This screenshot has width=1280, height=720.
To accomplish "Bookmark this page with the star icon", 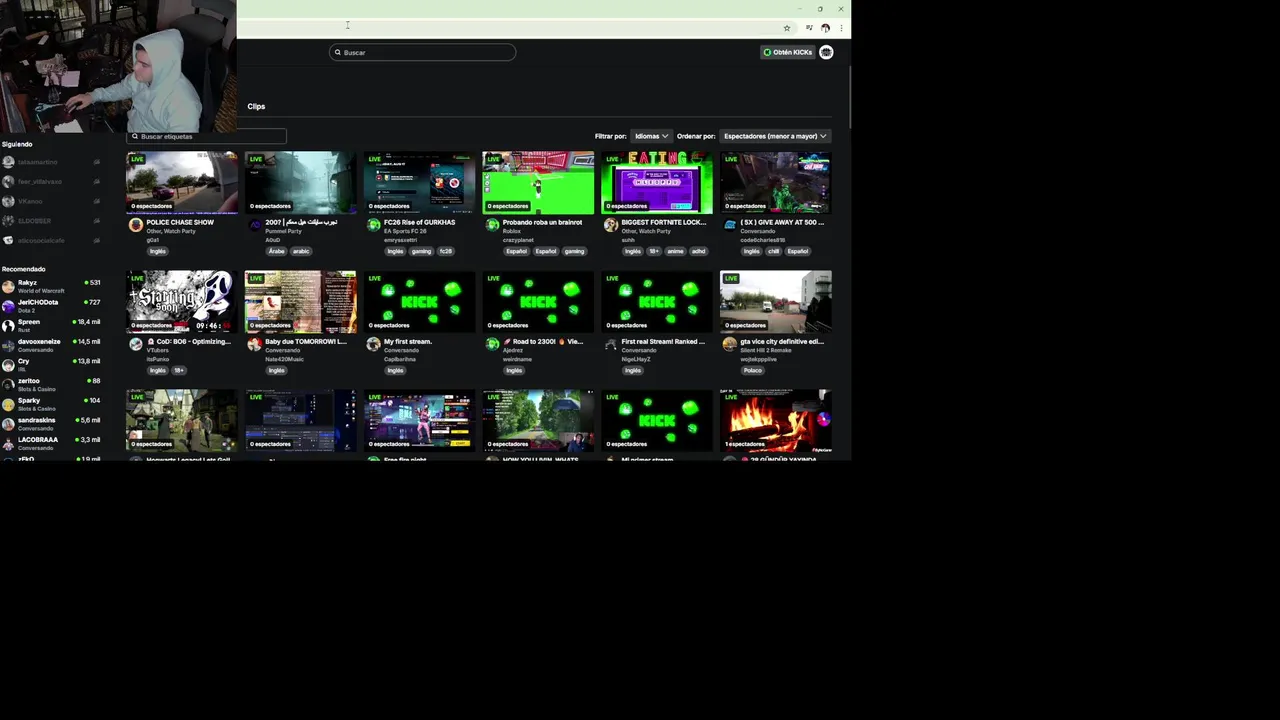I will (787, 28).
